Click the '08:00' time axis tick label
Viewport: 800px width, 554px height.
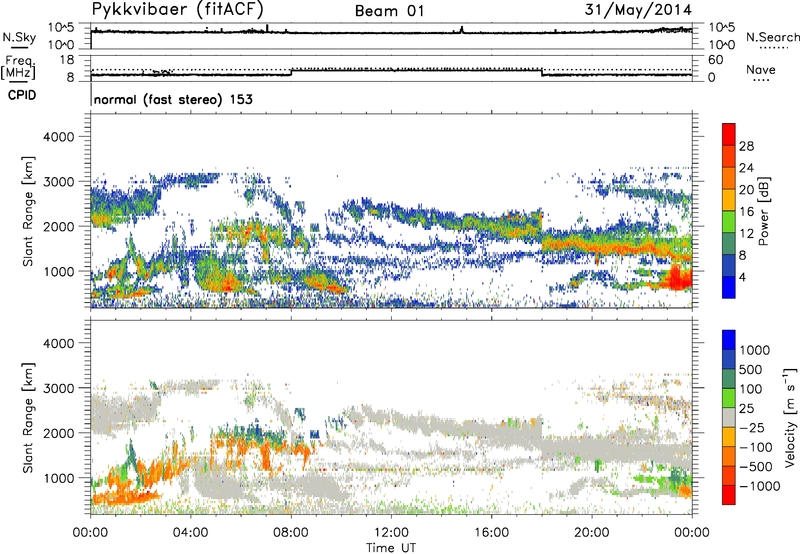[x=291, y=533]
